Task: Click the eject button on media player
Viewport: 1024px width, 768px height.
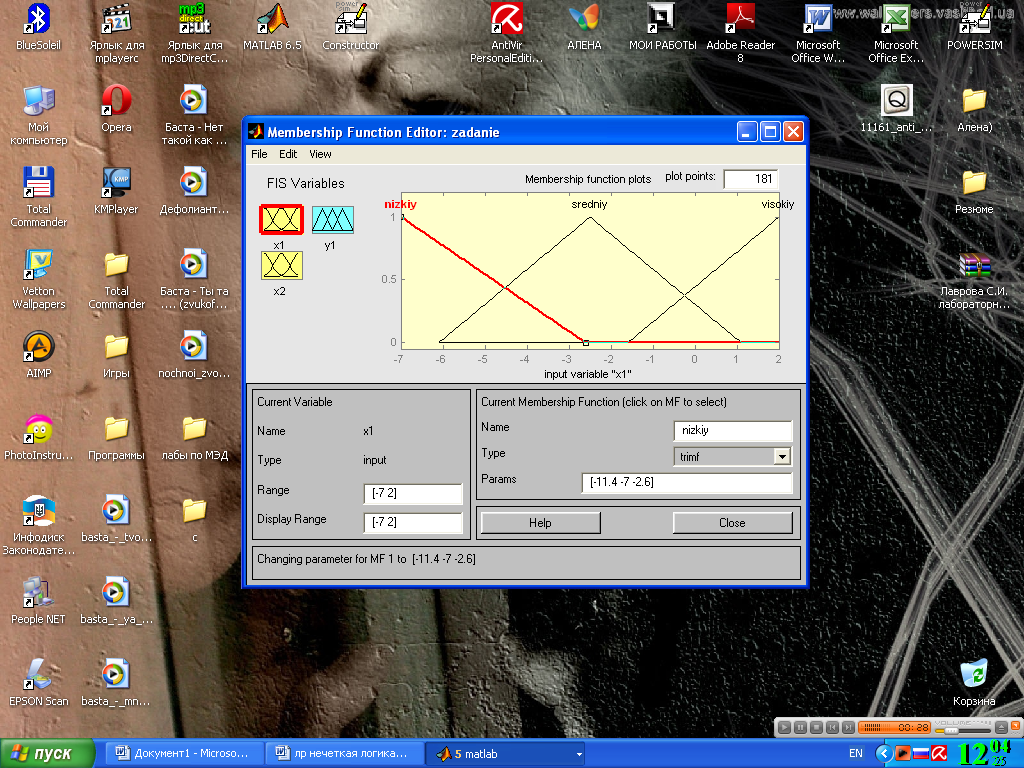Action: (1001, 728)
